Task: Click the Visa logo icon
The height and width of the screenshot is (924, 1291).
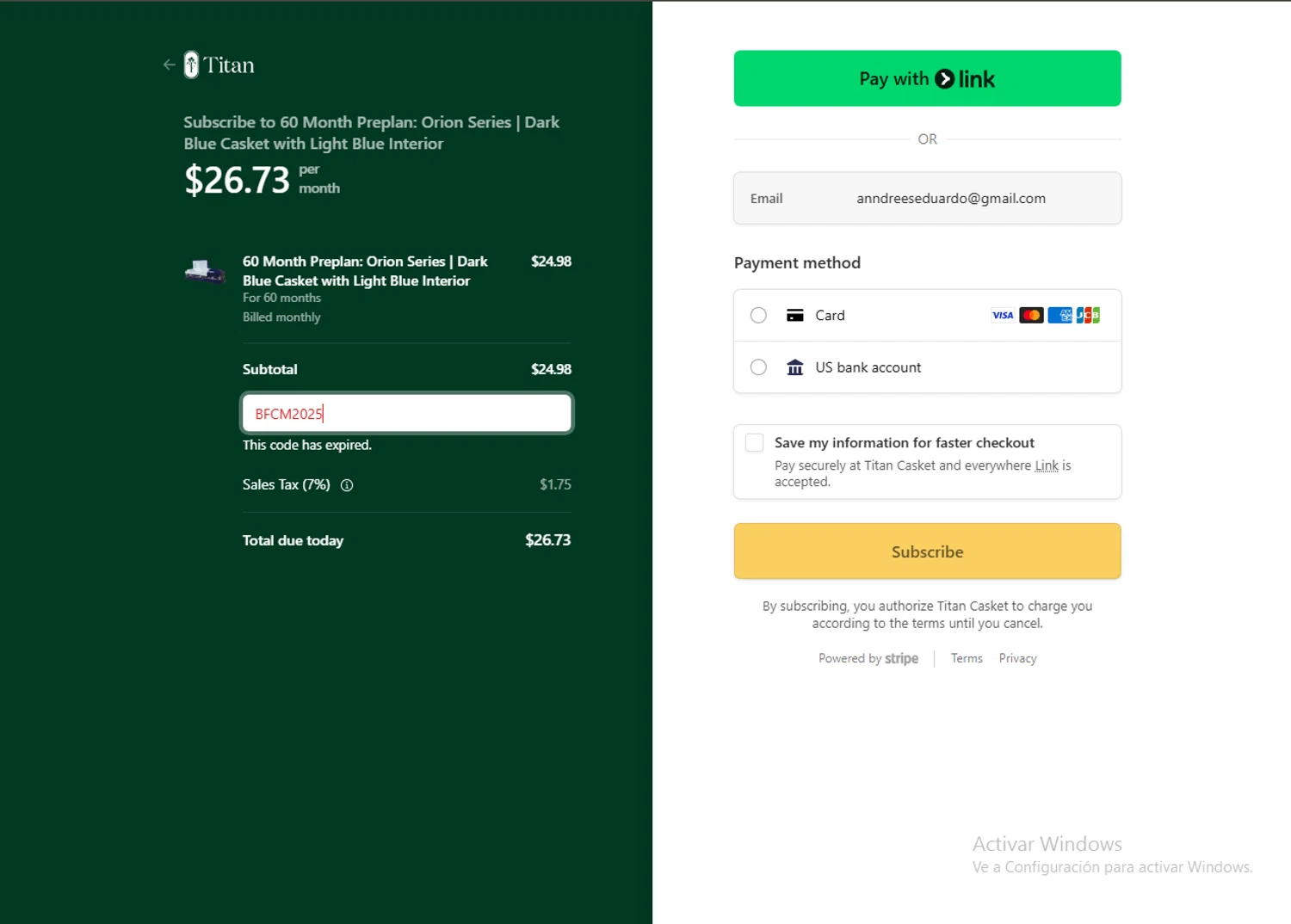Action: click(x=1003, y=315)
